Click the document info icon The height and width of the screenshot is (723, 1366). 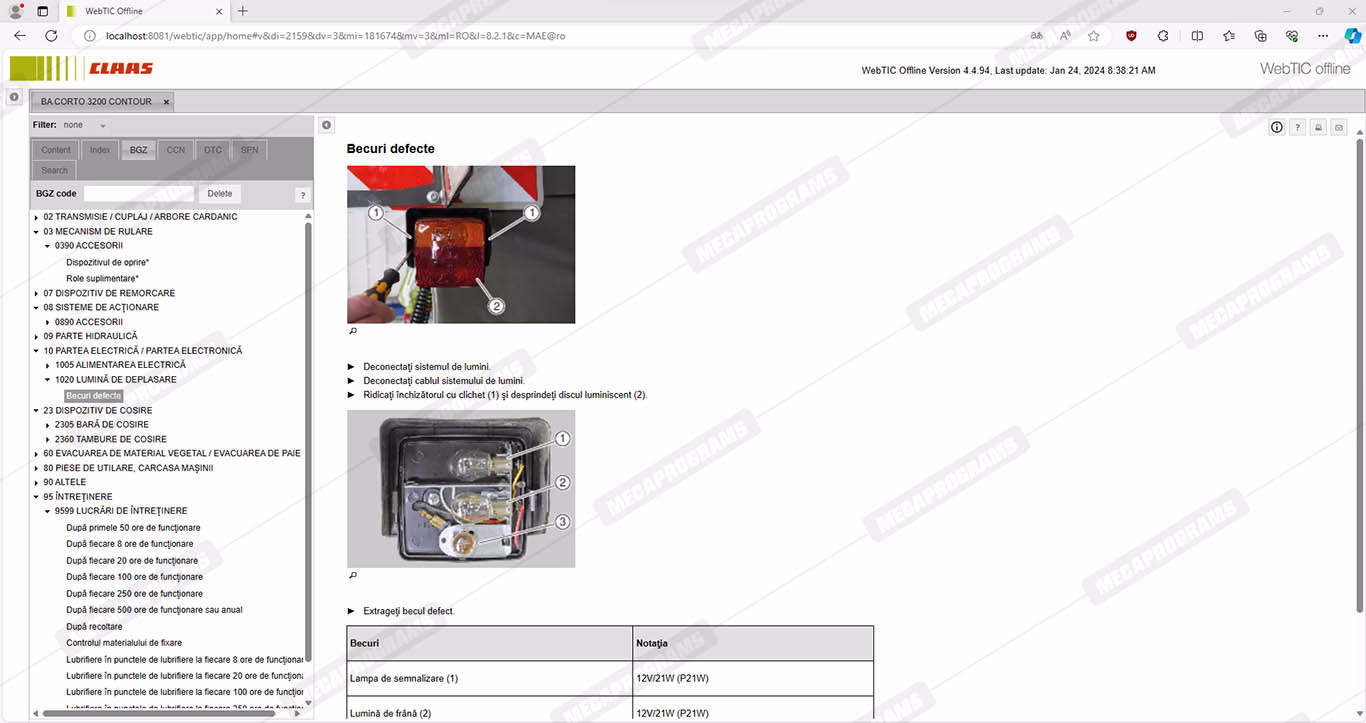(1277, 127)
